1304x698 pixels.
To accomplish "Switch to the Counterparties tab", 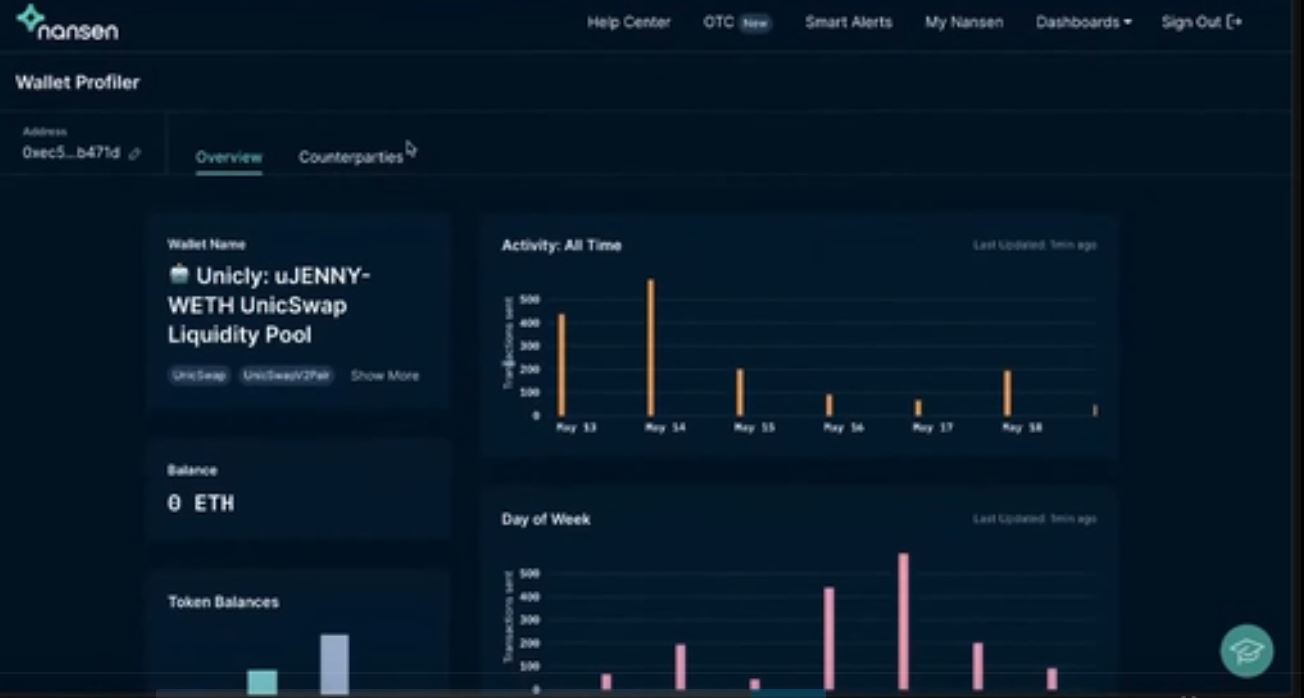I will 351,157.
